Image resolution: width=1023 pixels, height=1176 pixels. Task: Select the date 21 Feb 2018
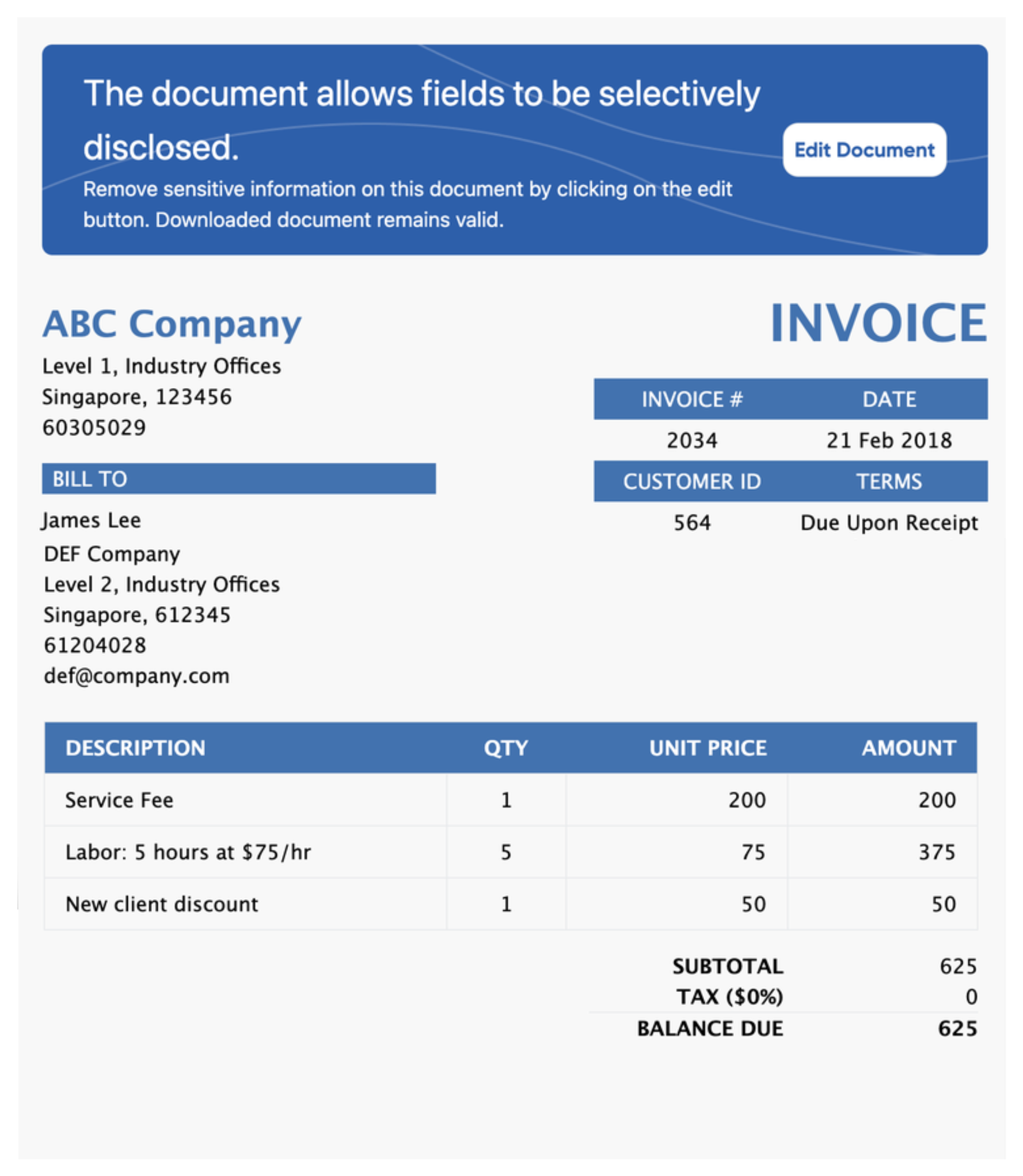[x=889, y=440]
